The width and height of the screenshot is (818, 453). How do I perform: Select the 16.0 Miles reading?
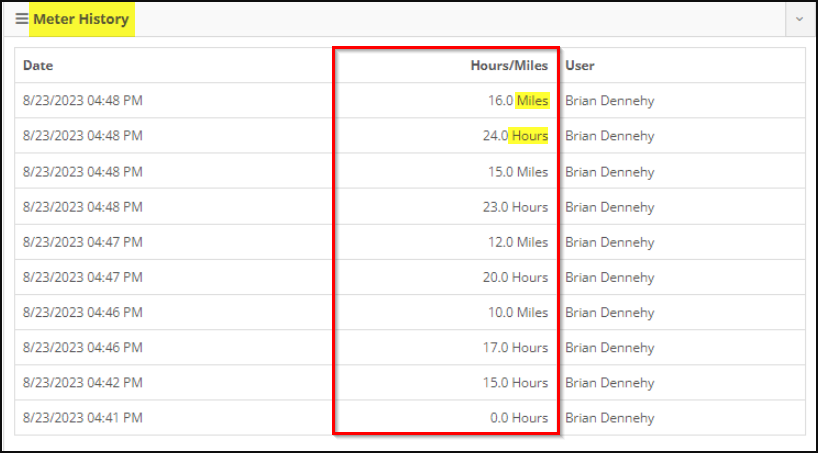(518, 101)
